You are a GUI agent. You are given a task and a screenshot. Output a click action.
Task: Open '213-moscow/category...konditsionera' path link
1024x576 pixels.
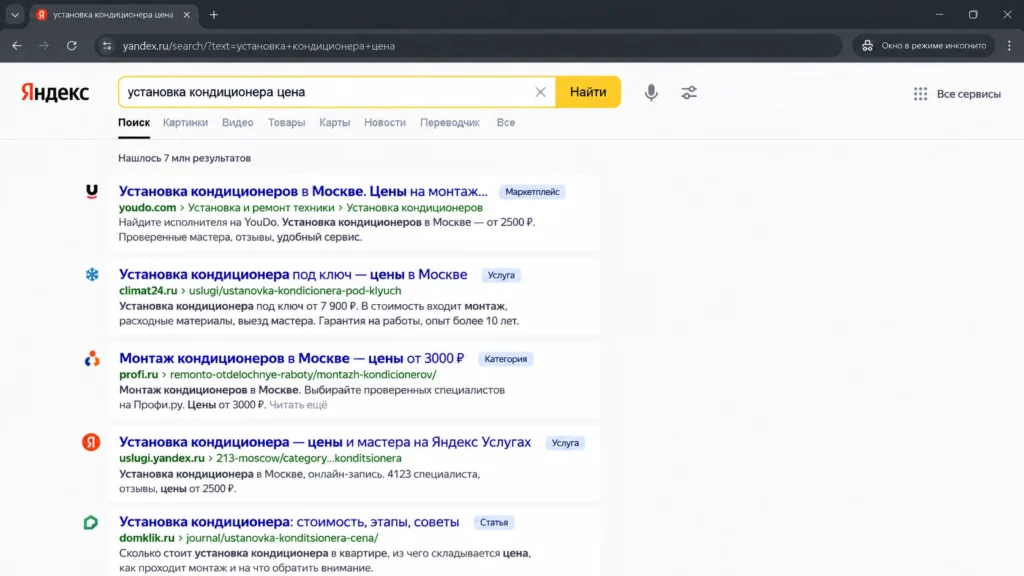309,458
